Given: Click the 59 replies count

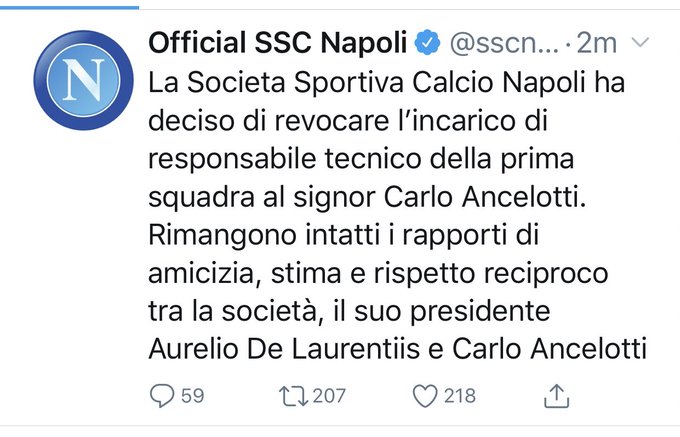Looking at the screenshot, I should (x=193, y=396).
